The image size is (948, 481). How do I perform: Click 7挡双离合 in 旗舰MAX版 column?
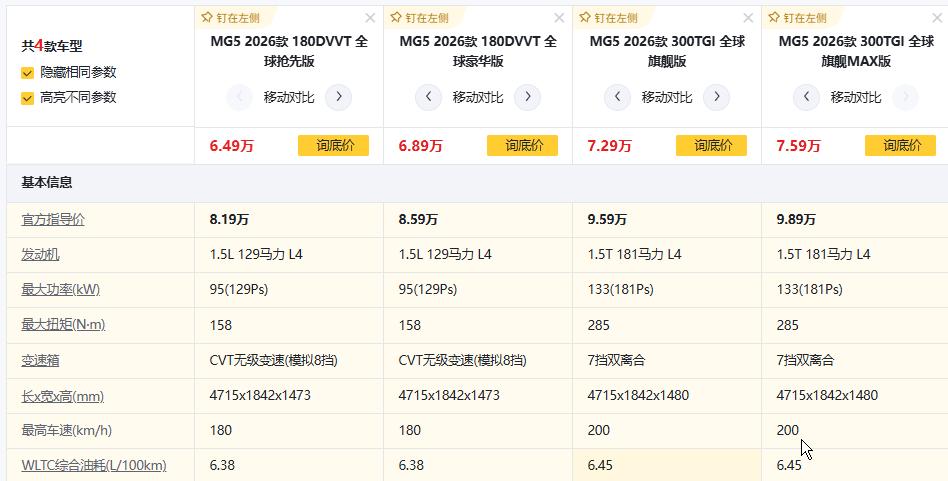pyautogui.click(x=805, y=361)
